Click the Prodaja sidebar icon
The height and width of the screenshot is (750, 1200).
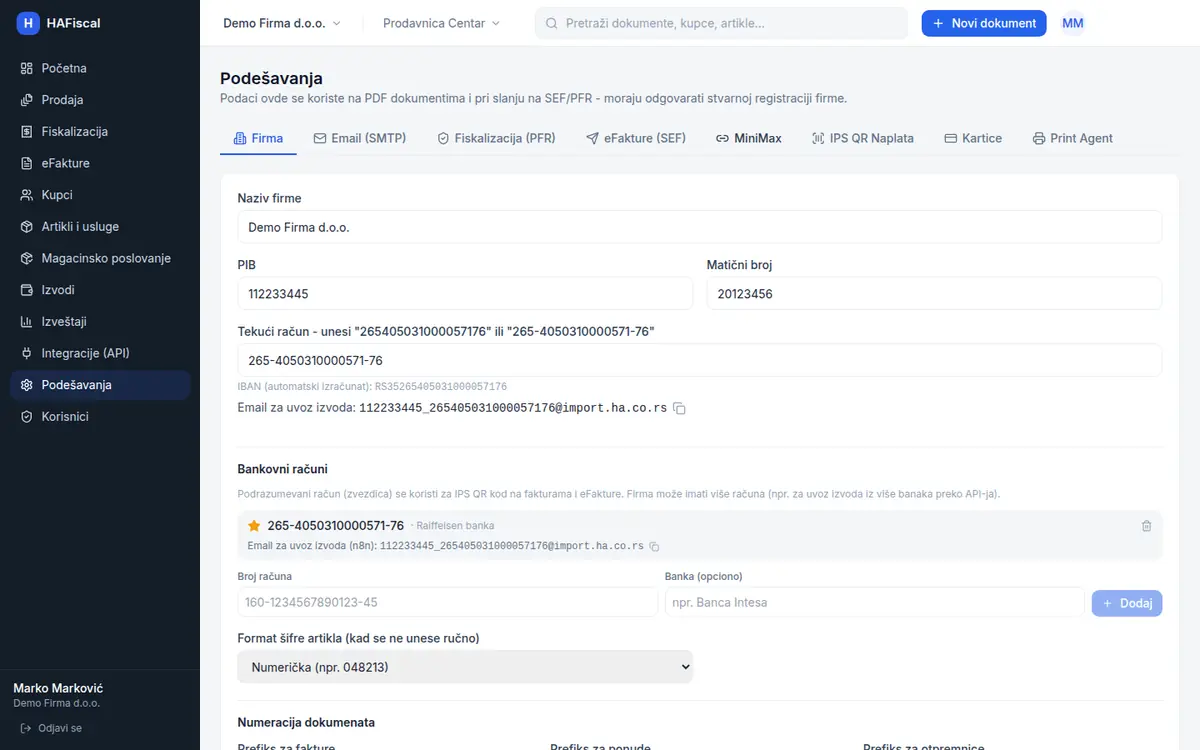point(27,100)
